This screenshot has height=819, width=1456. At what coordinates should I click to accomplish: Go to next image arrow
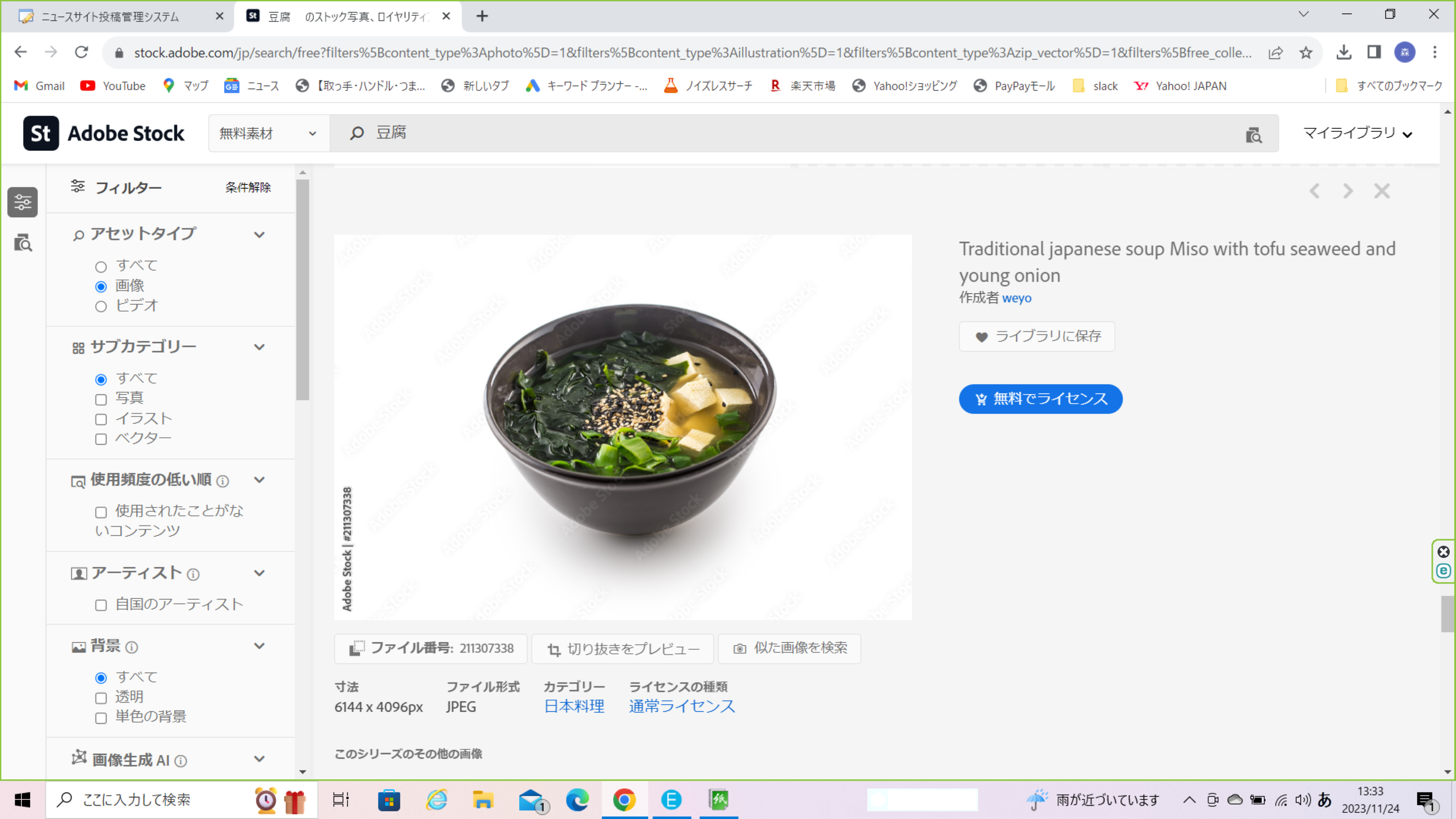[1348, 191]
